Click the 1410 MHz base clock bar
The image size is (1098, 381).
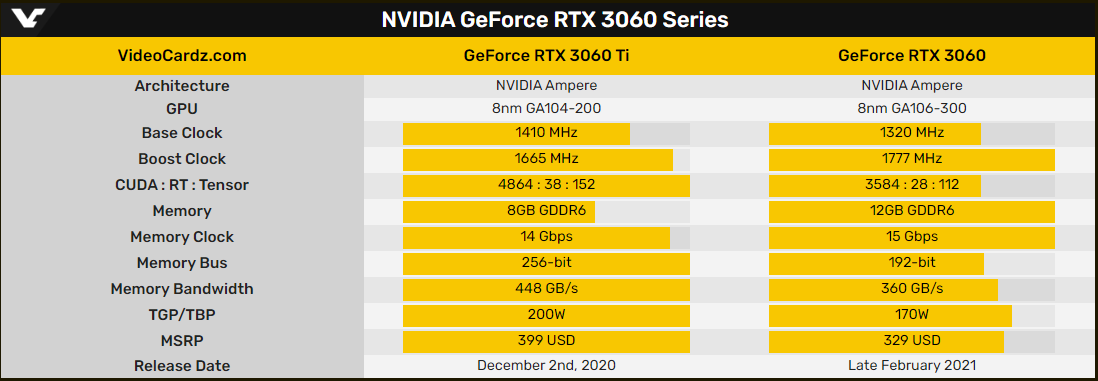516,134
